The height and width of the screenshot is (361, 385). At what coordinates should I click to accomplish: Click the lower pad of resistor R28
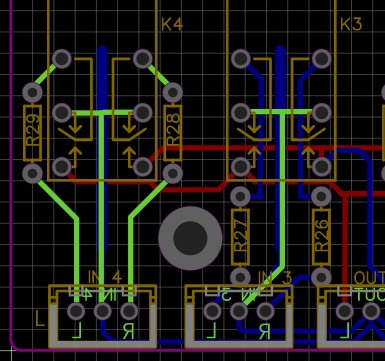[173, 173]
